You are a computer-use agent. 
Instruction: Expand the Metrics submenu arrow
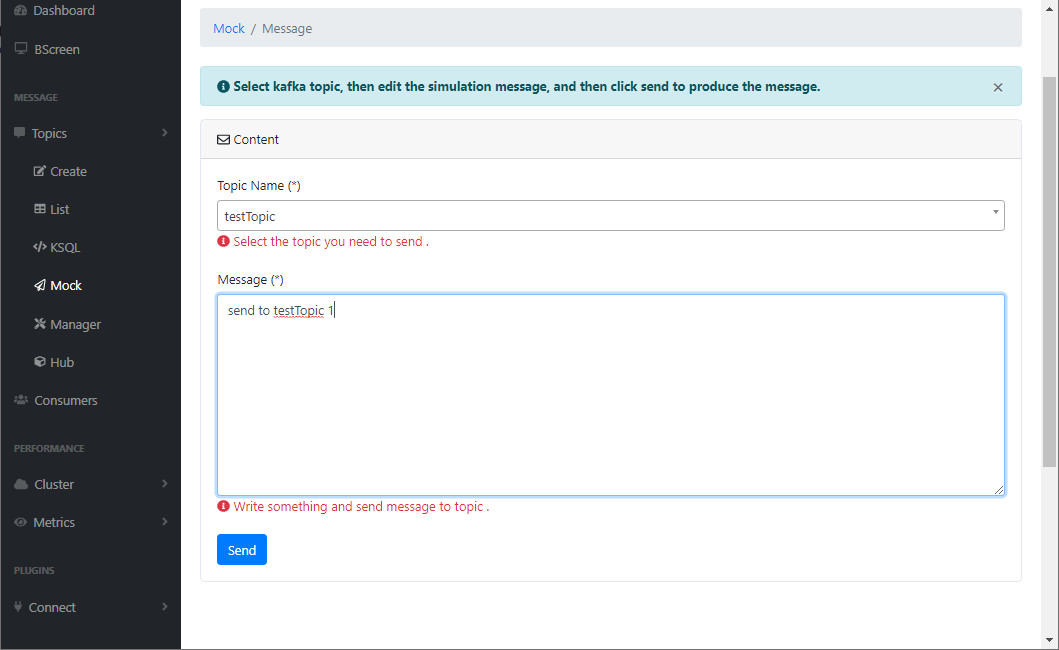pyautogui.click(x=165, y=522)
